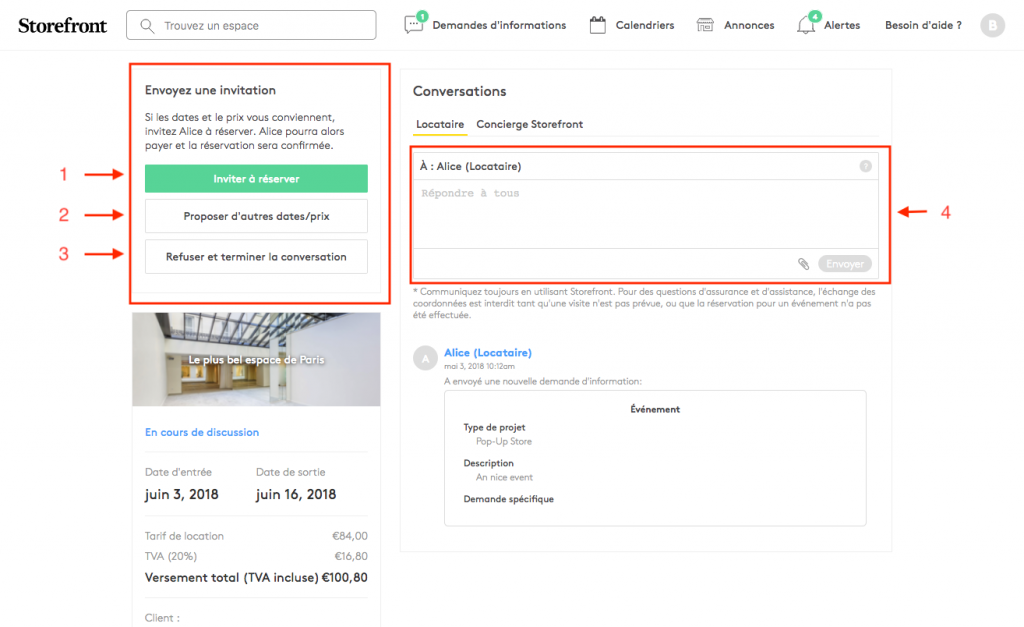Click the Le plus bel espace de Paris thumbnail
Image resolution: width=1024 pixels, height=627 pixels.
point(256,359)
